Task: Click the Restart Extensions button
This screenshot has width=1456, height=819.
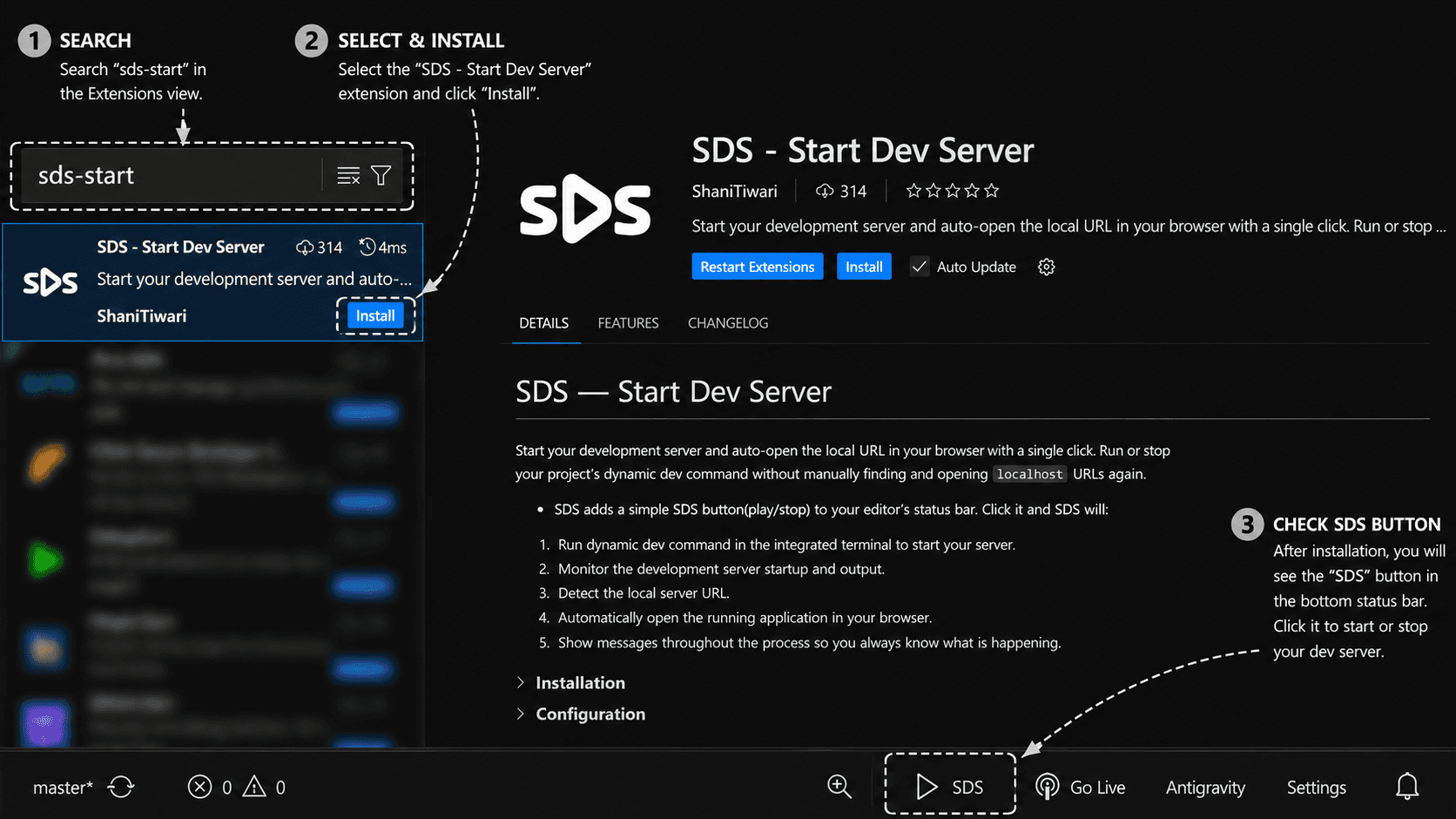Action: coord(758,267)
